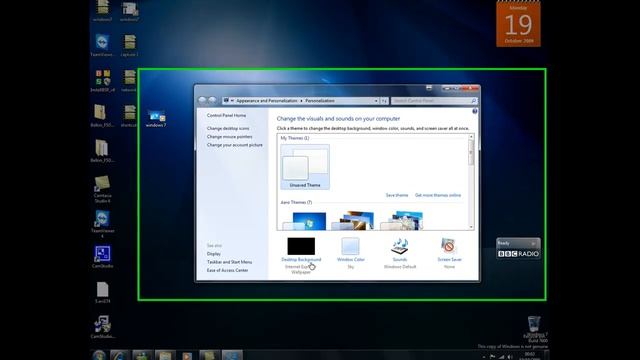
Task: Click the Action Center flag tray icon
Action: (493, 356)
